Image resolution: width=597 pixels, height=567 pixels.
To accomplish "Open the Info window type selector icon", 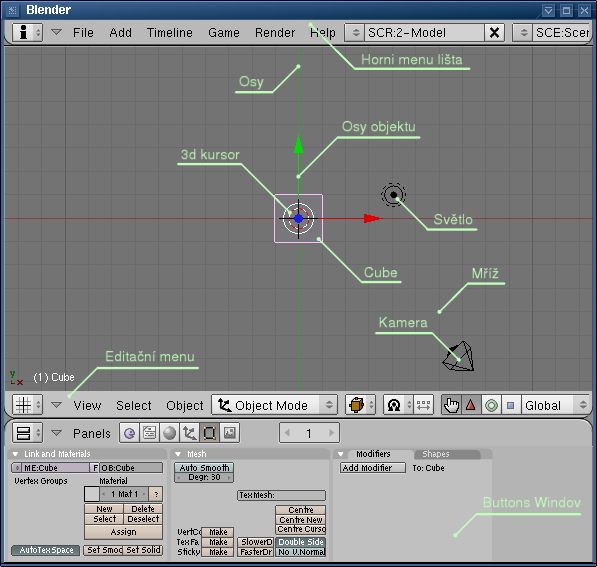I will (x=27, y=33).
